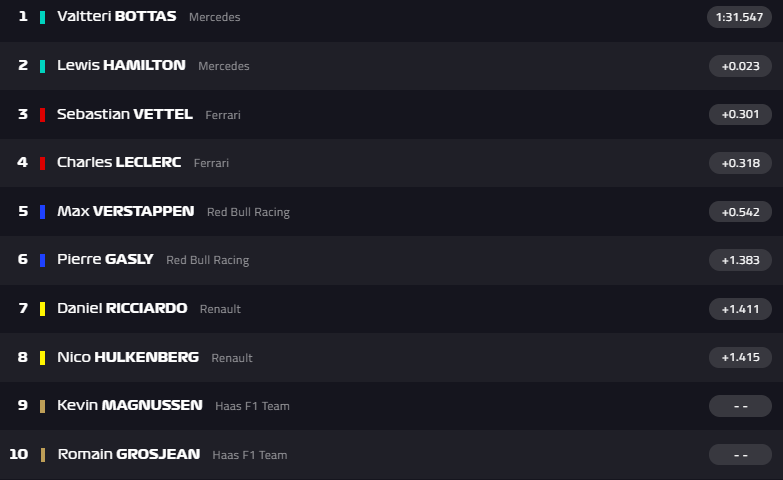The height and width of the screenshot is (480, 783).
Task: Click position number 3 in the standings
Action: pos(23,114)
